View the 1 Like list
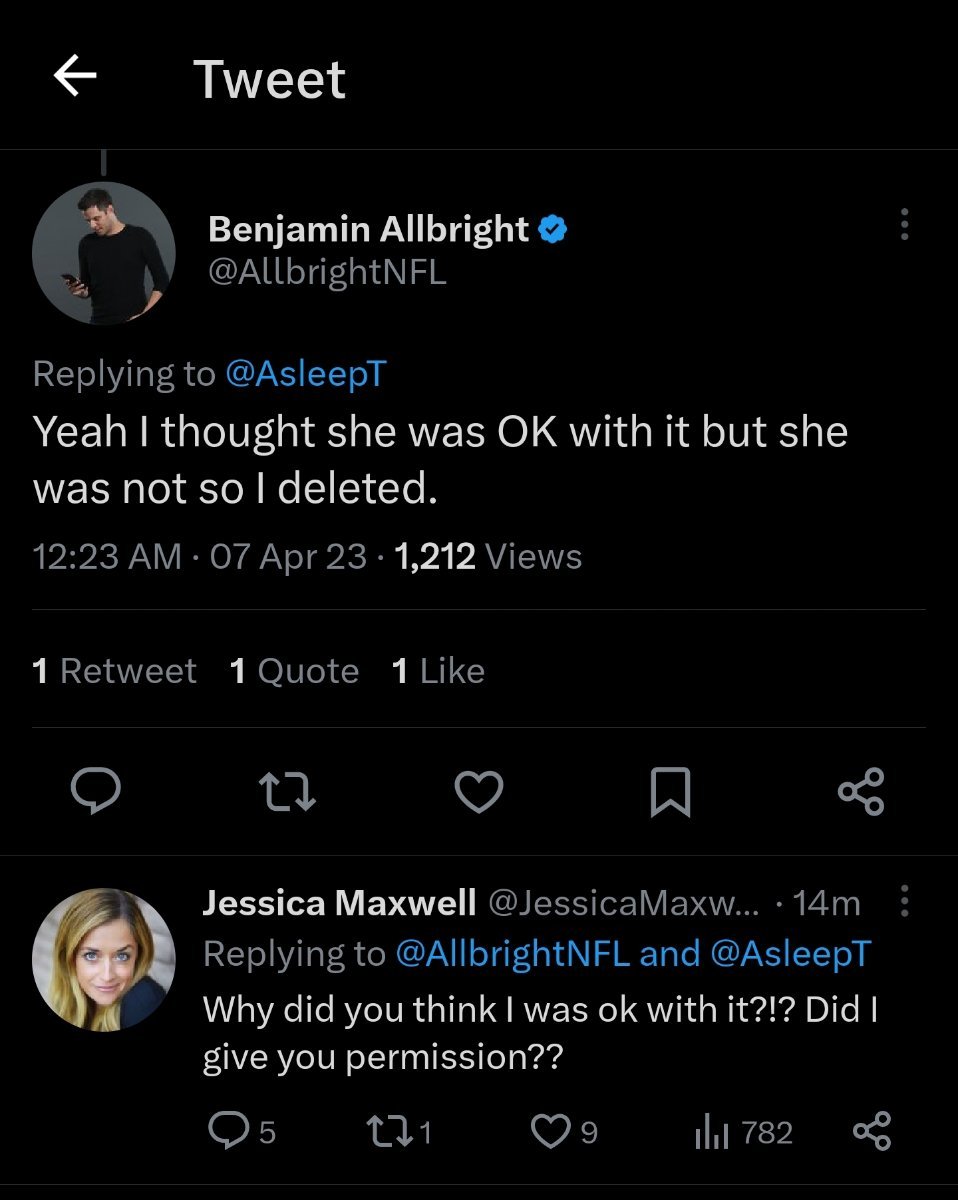 [x=438, y=671]
